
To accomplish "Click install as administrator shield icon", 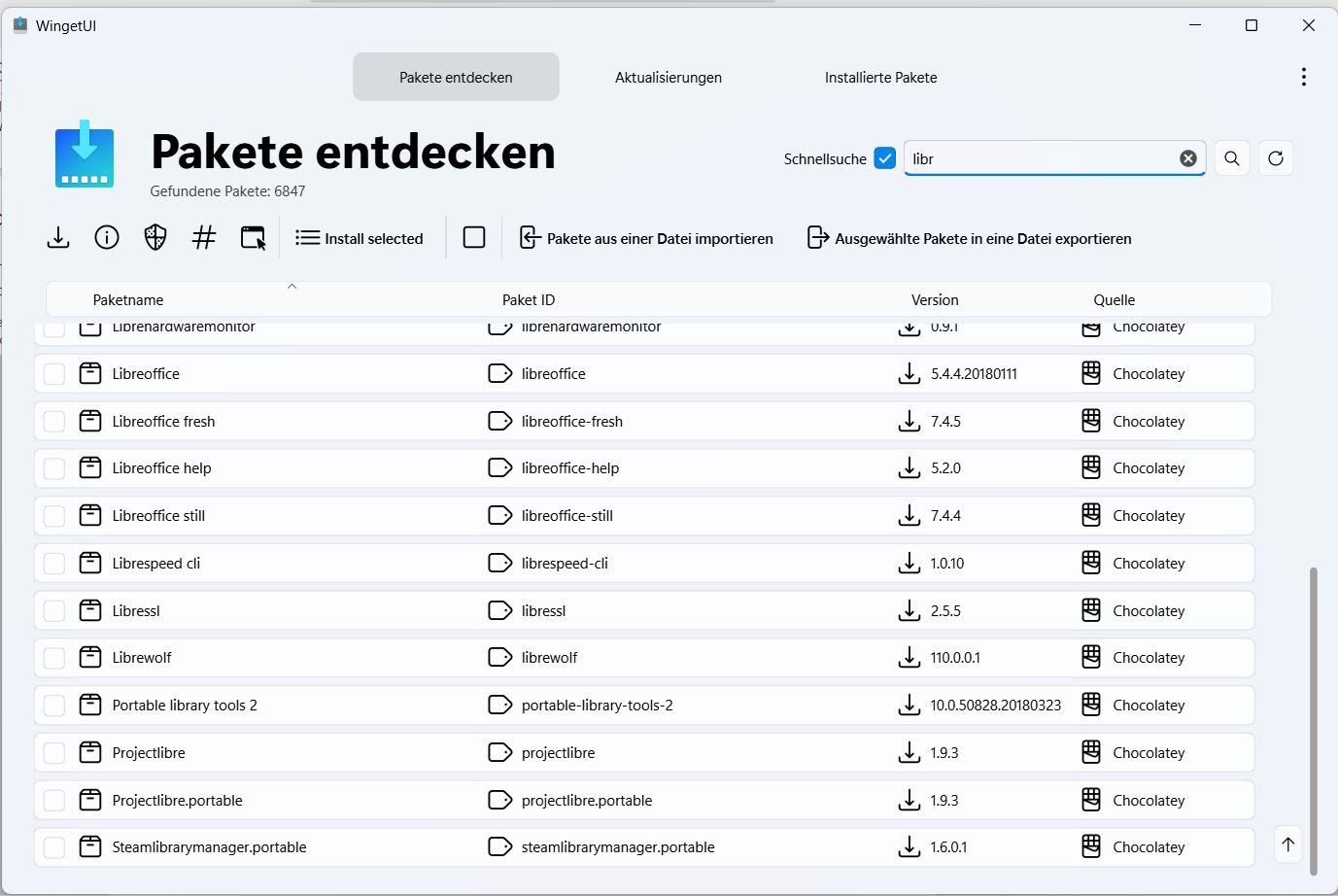I will (x=155, y=237).
